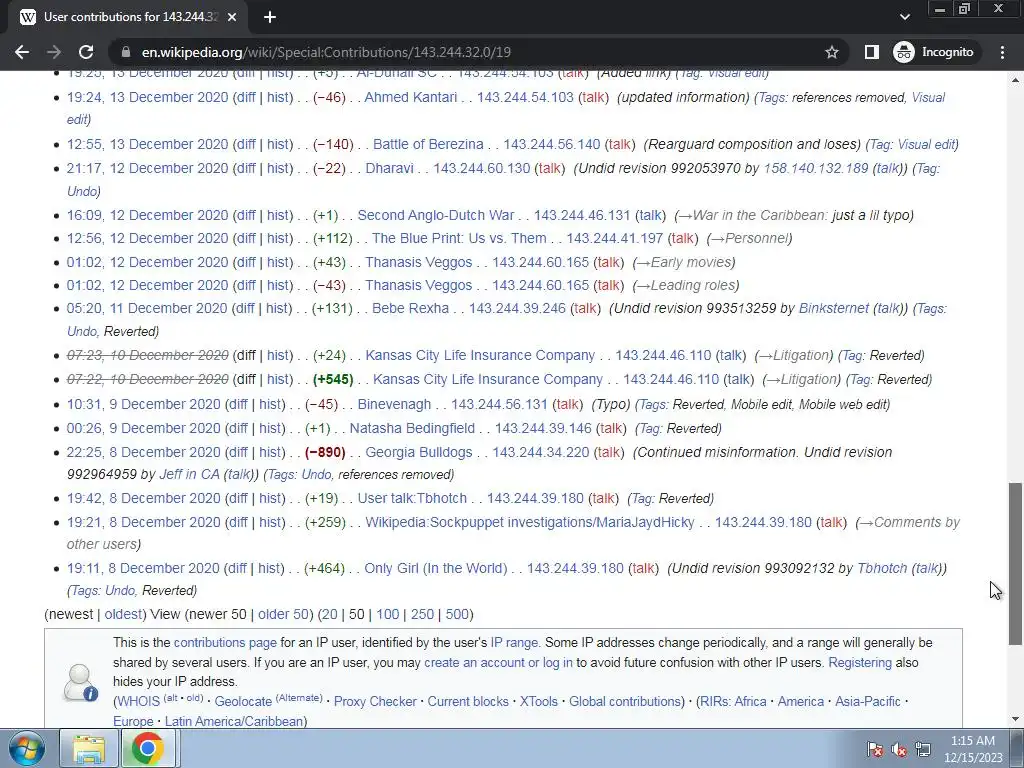Viewport: 1024px width, 768px height.
Task: Open The Blue Print: Us vs. Them link
Action: click(x=459, y=238)
